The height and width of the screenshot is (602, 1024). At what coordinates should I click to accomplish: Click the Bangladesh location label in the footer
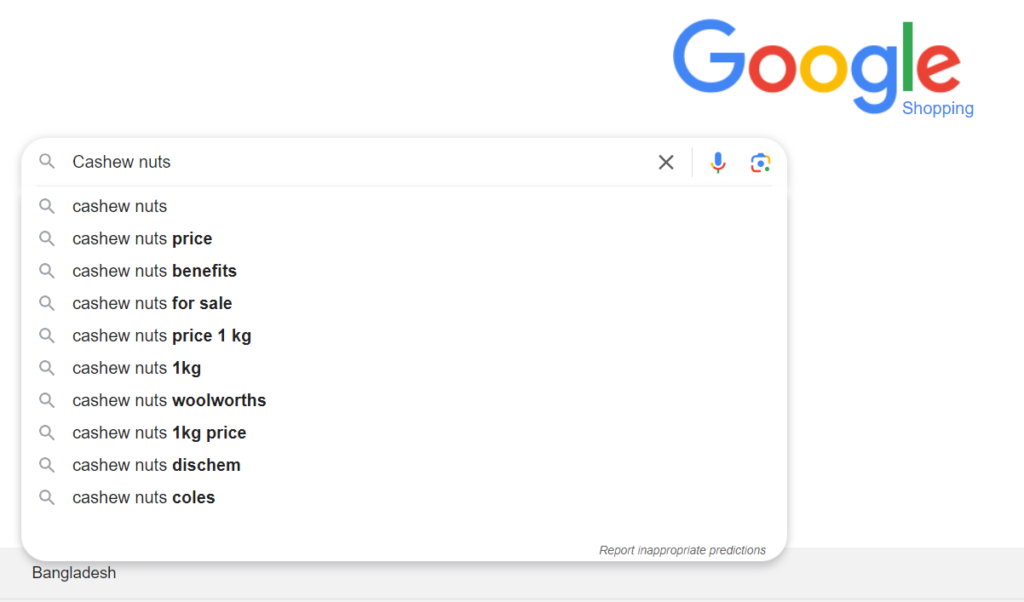pos(74,573)
